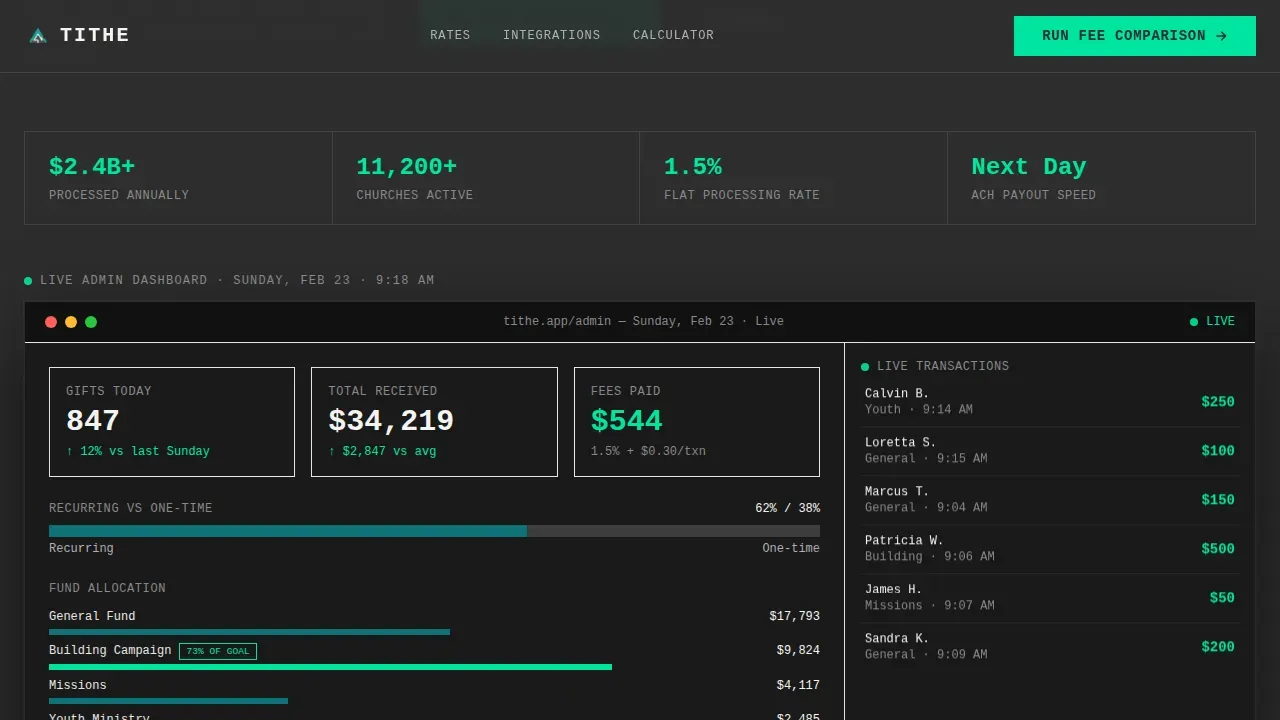The width and height of the screenshot is (1280, 720).
Task: Select the 1.5% flat processing rate stat
Action: [x=794, y=178]
